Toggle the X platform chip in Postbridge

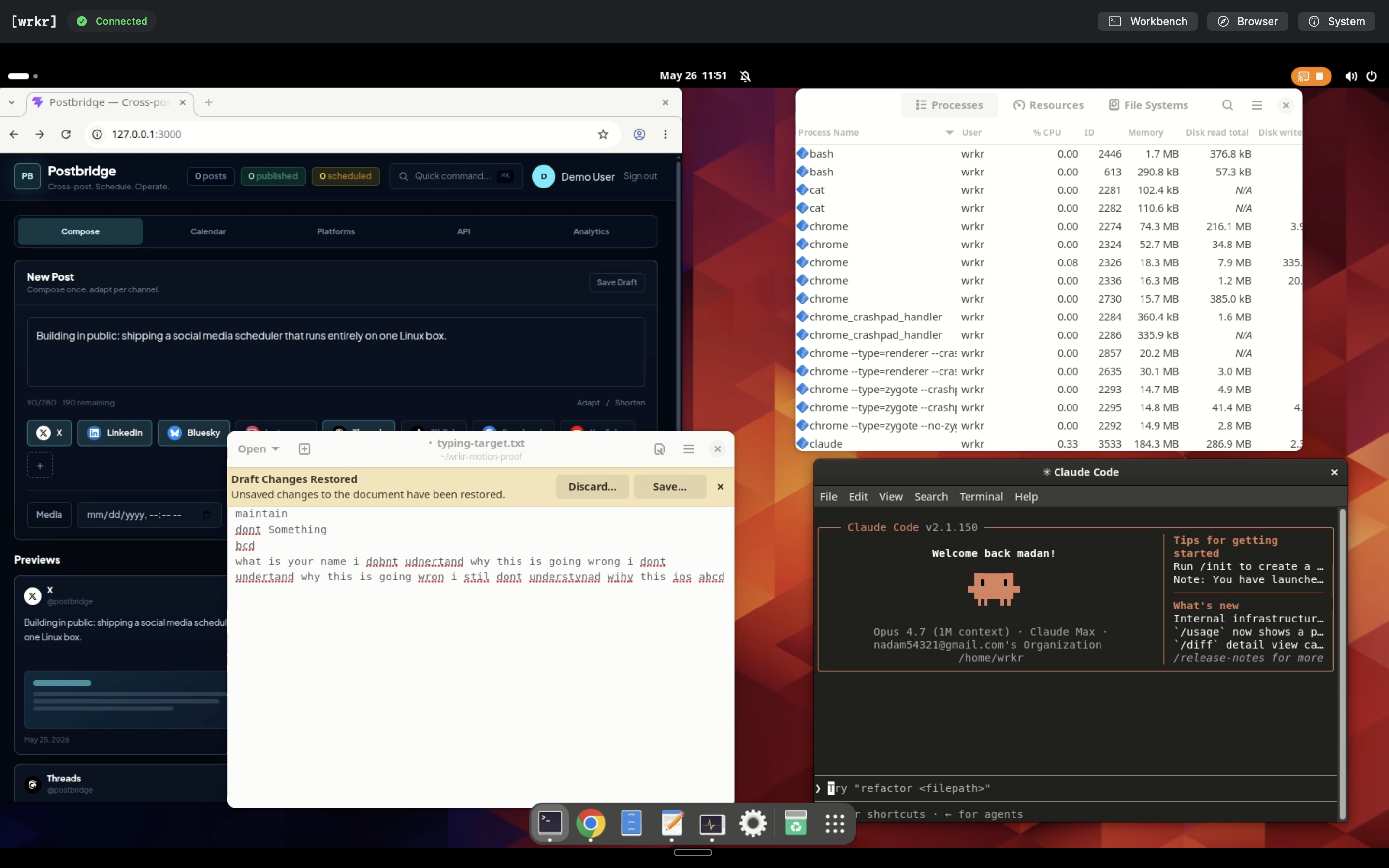[x=49, y=432]
